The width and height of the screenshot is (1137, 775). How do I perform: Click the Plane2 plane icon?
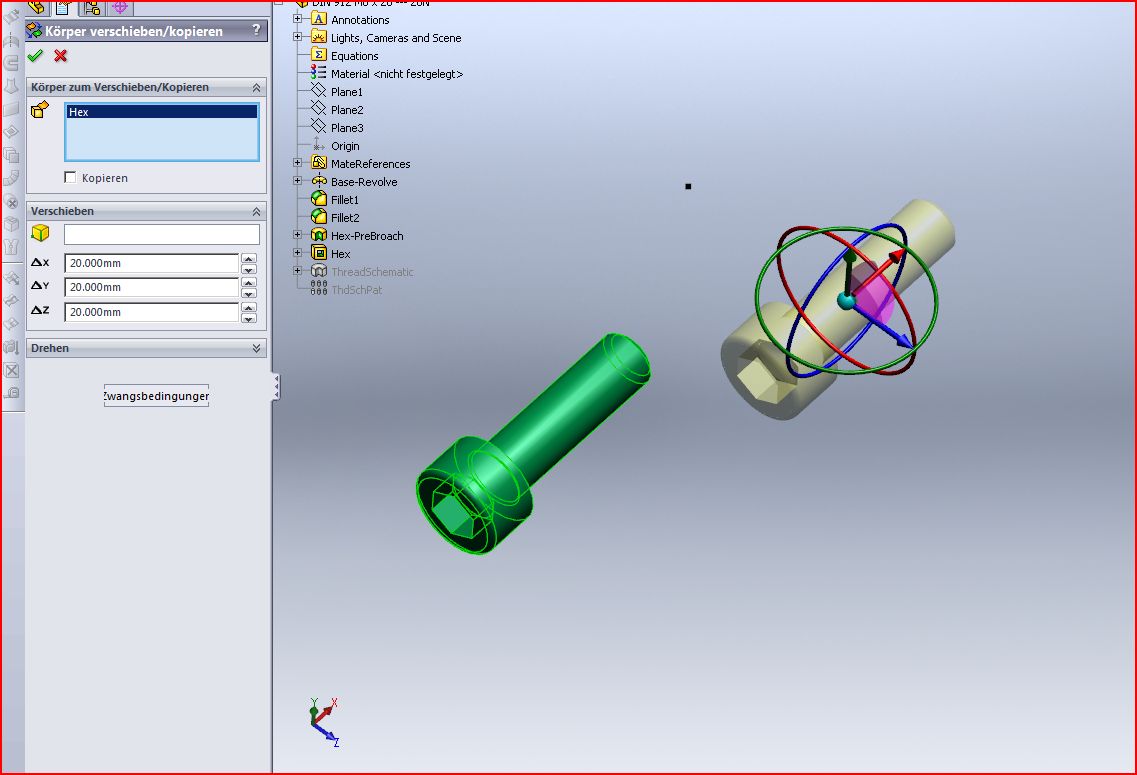pyautogui.click(x=319, y=109)
